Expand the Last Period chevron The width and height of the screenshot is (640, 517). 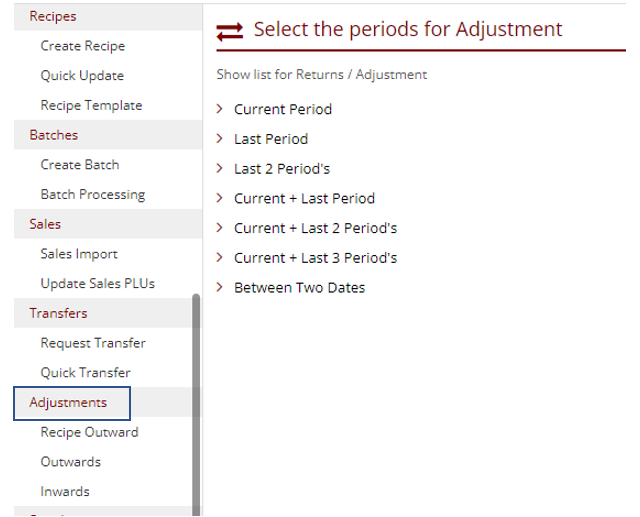tap(220, 138)
